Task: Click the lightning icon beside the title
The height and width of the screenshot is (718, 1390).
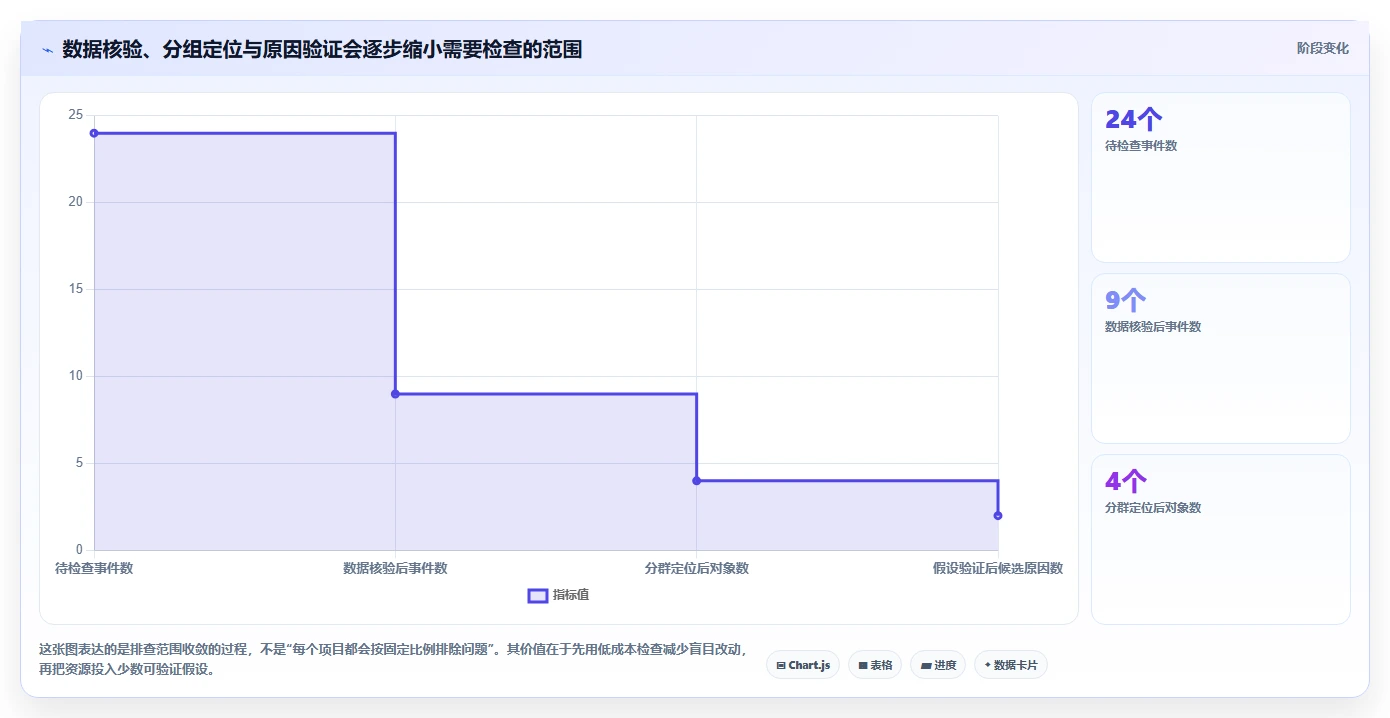Action: [x=47, y=50]
